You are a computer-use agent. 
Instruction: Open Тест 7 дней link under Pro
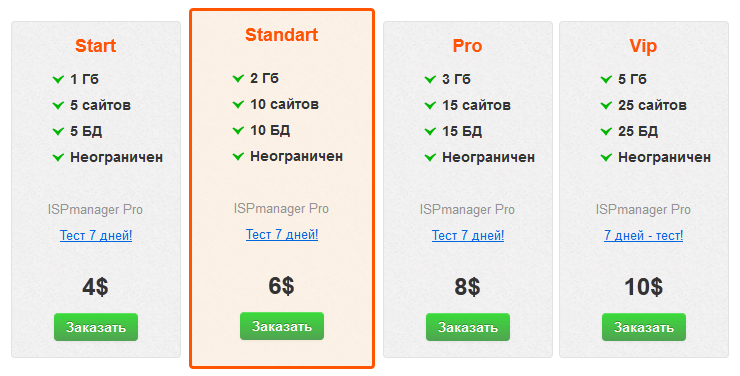pyautogui.click(x=468, y=235)
